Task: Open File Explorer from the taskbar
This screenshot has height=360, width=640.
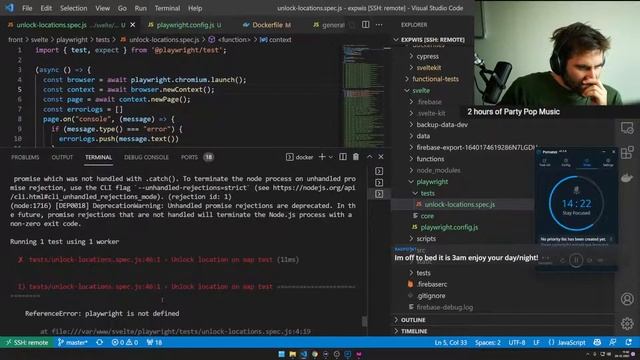Action: 293,354
